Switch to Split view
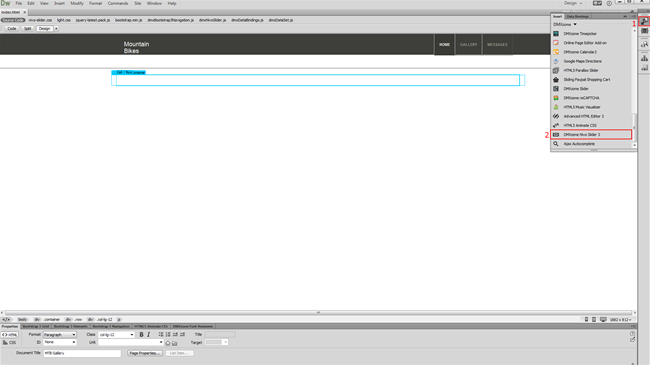 click(27, 29)
